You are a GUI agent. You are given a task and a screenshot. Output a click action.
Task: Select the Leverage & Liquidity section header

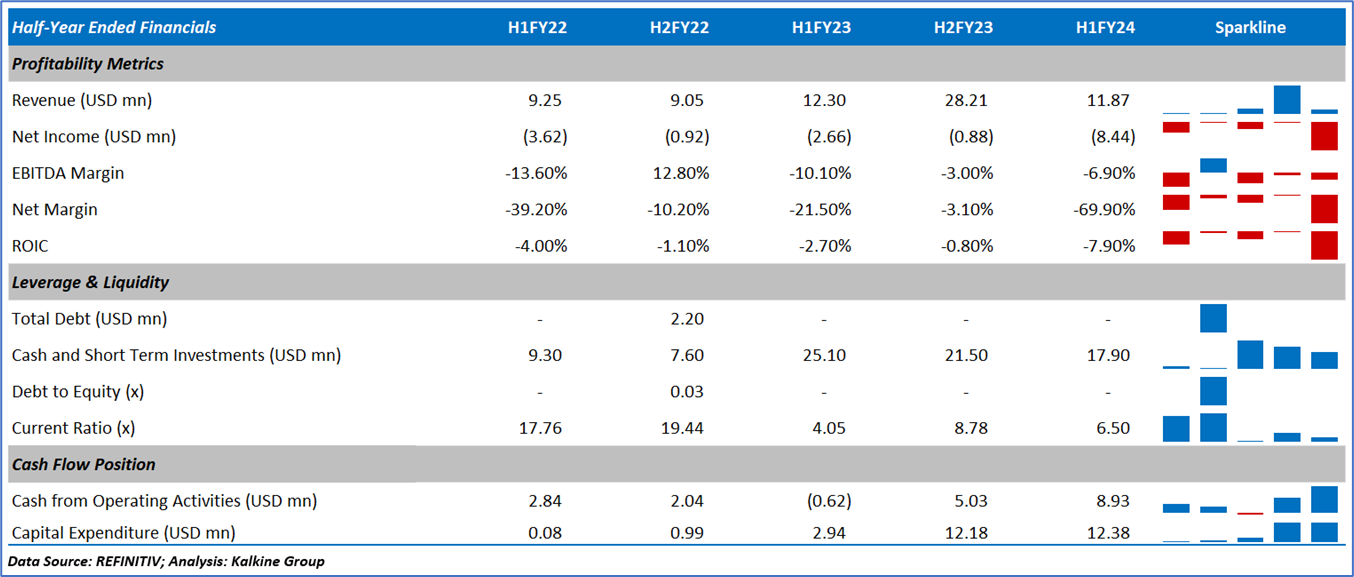90,282
